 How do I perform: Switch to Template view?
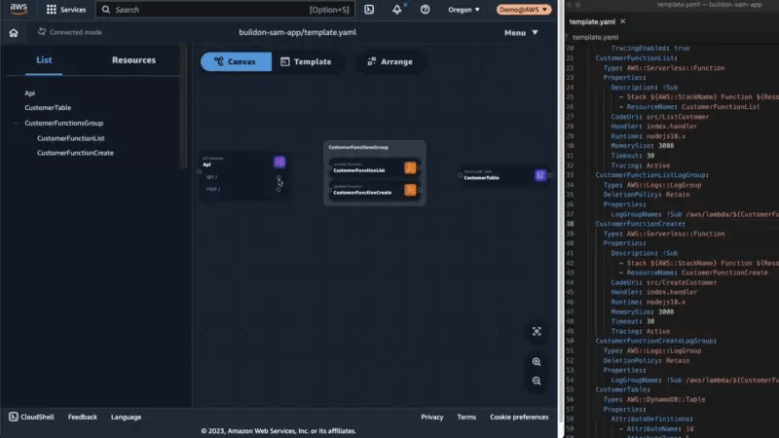pyautogui.click(x=306, y=62)
